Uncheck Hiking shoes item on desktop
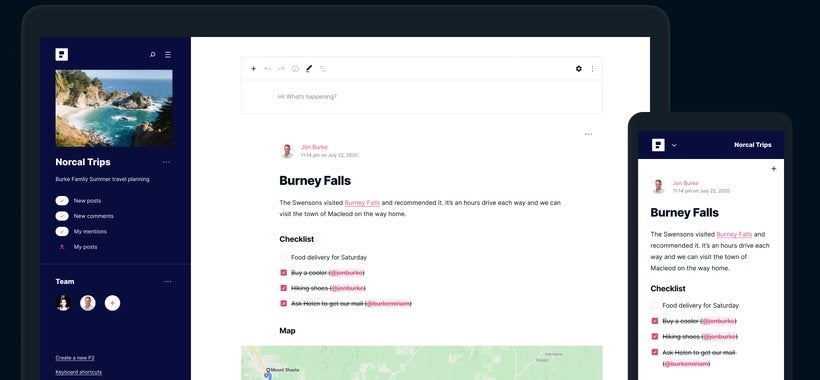Viewport: 820px width, 380px height. 283,288
